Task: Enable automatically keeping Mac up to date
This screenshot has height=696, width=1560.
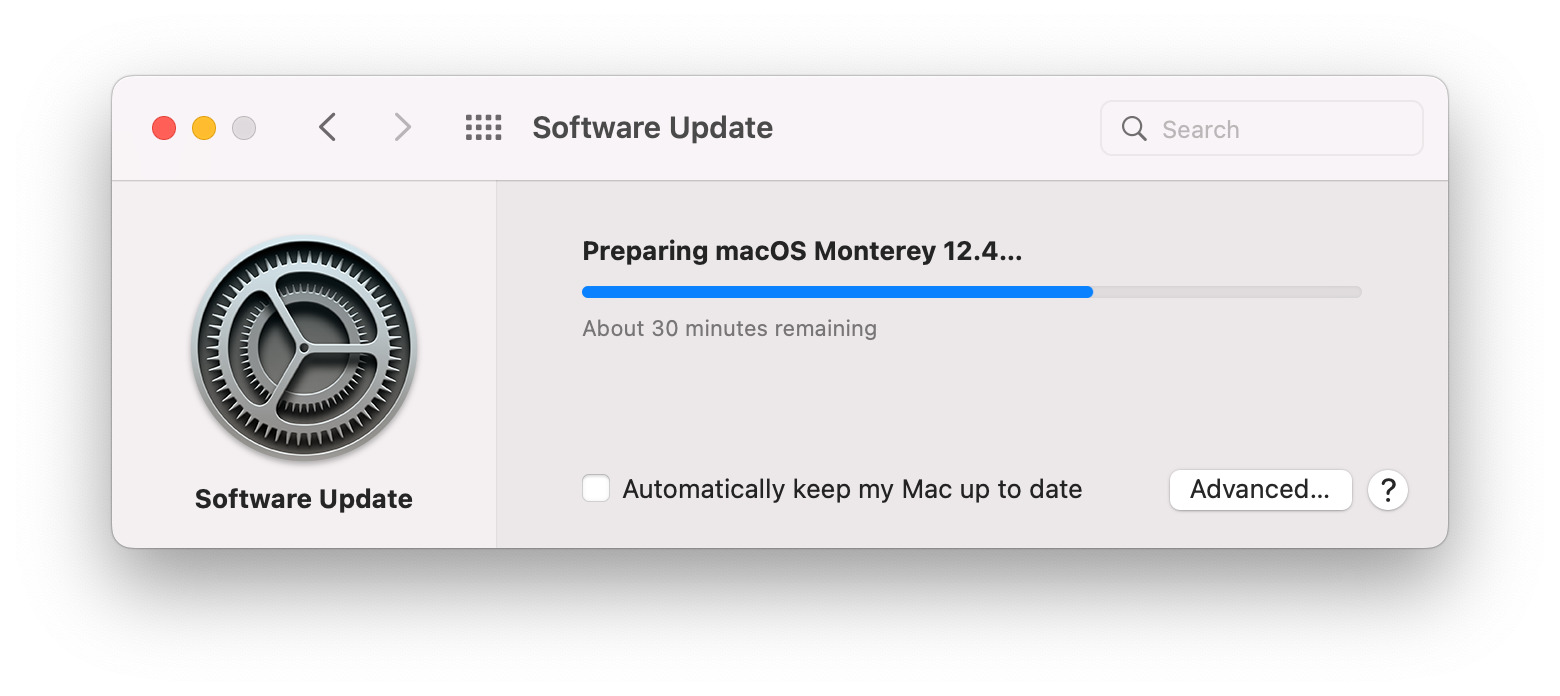Action: pyautogui.click(x=596, y=489)
